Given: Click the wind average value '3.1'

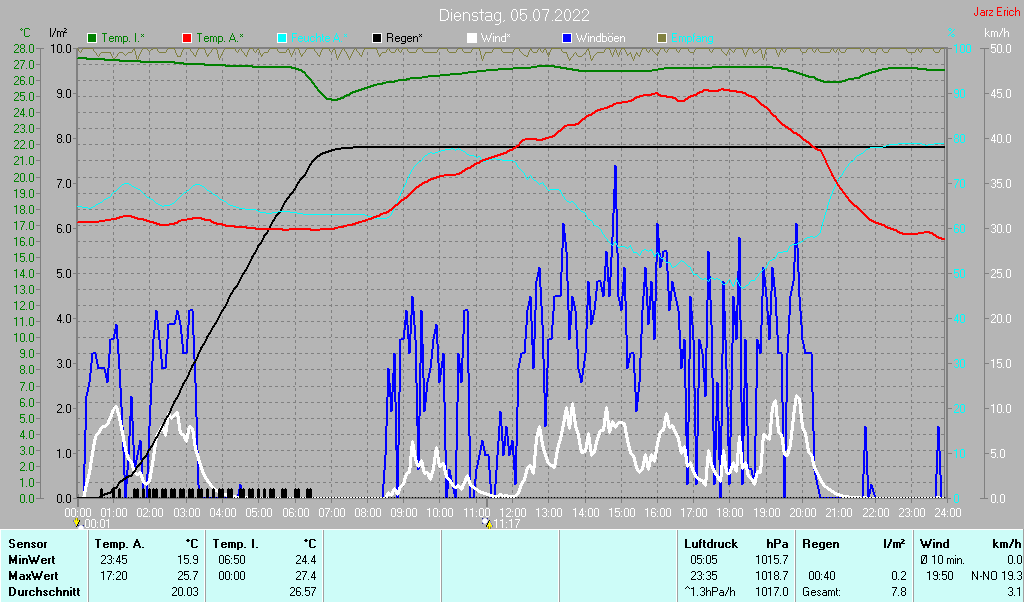Looking at the screenshot, I should tap(1014, 592).
